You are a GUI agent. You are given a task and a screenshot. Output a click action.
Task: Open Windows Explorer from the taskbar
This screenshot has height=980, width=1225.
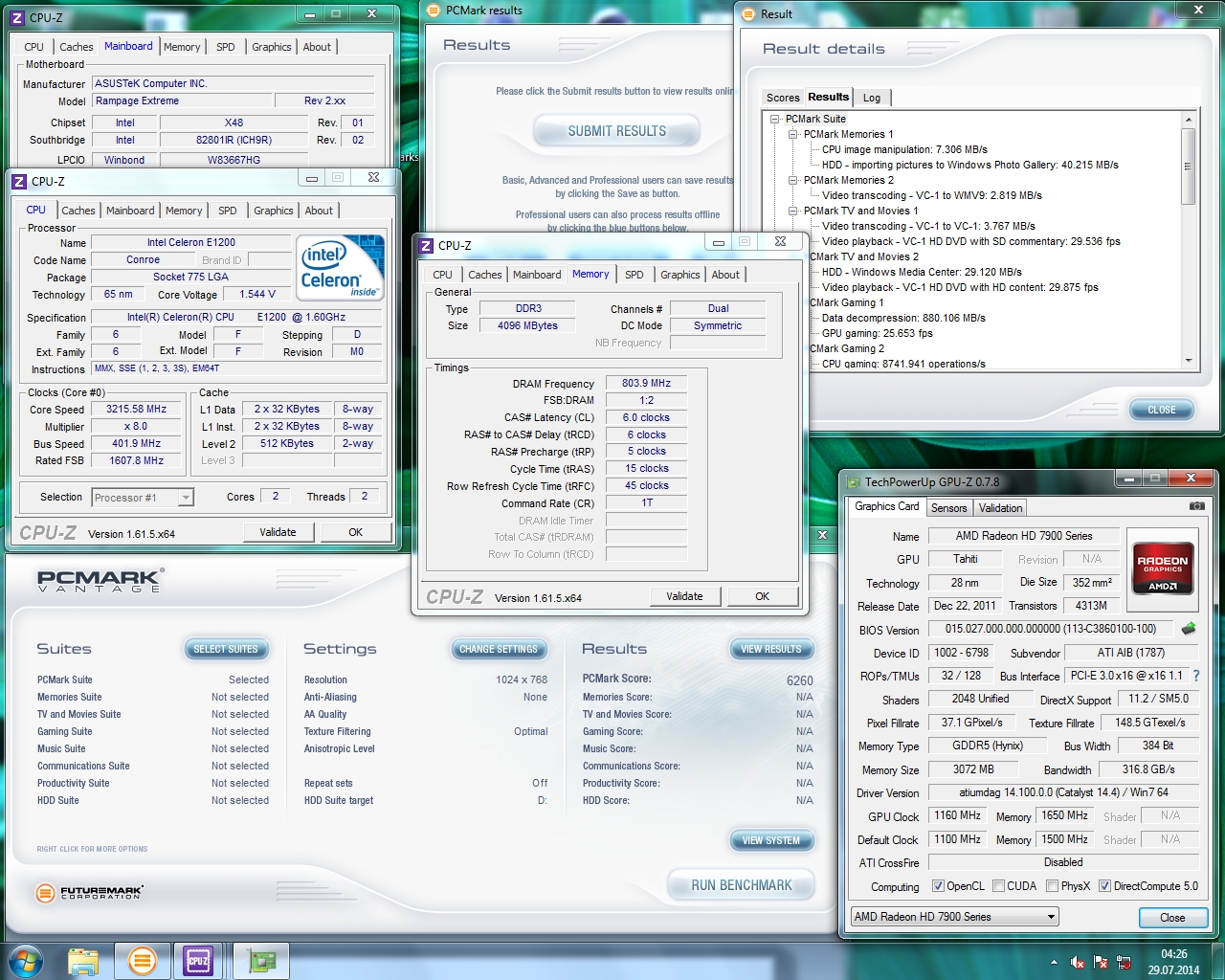83,961
